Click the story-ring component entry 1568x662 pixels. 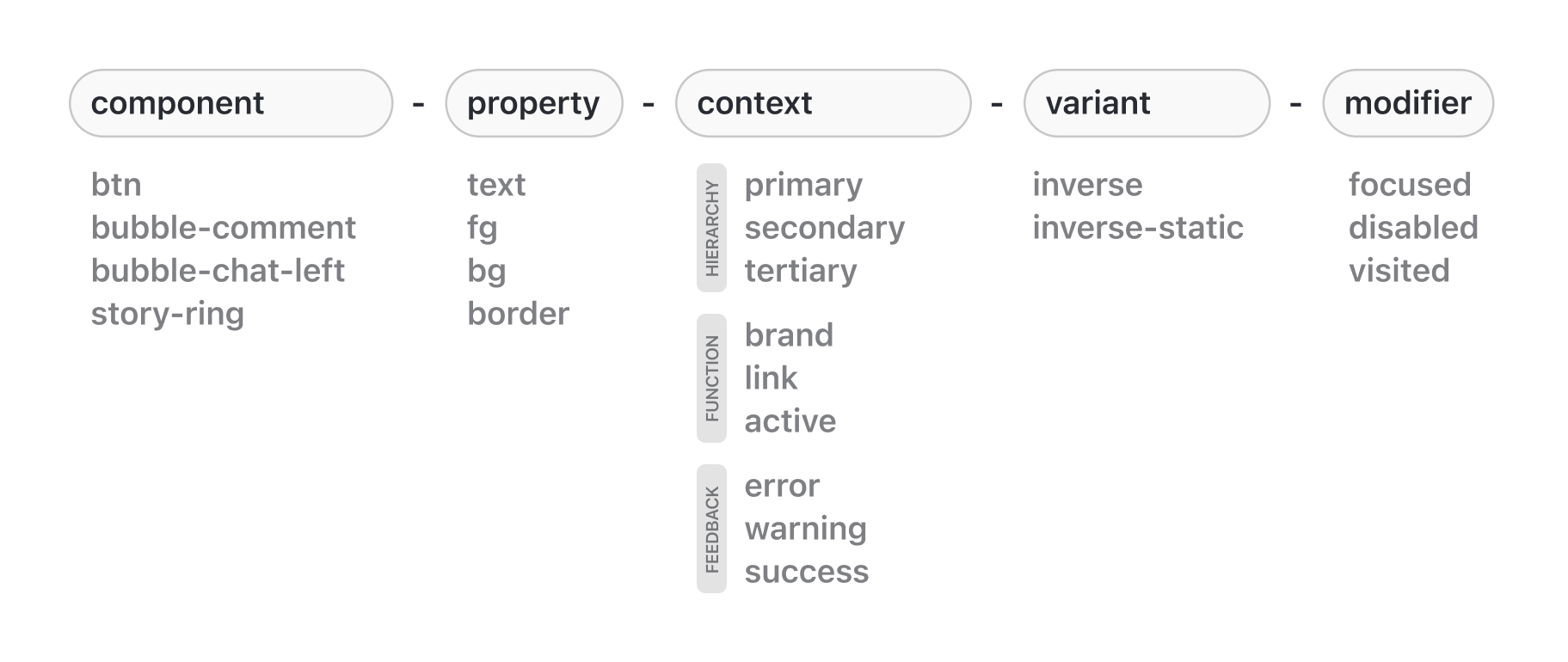pos(168,314)
